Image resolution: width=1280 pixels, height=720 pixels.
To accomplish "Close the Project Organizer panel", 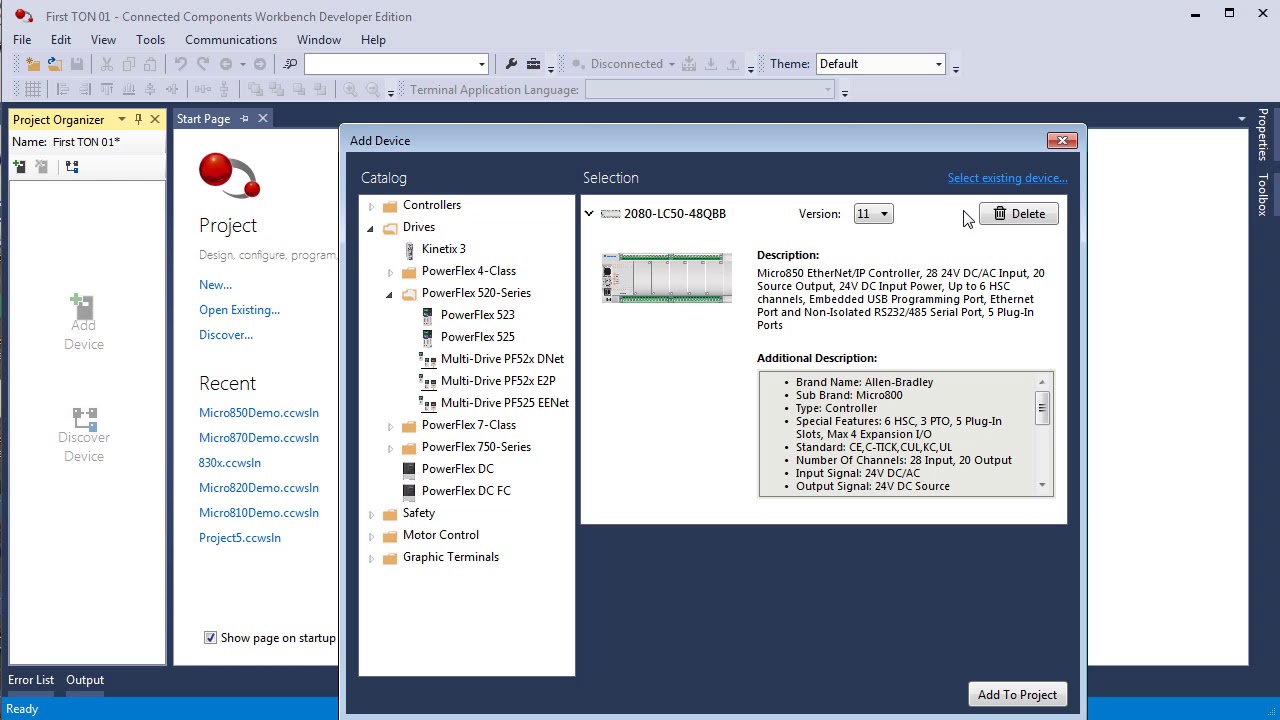I will coord(155,119).
